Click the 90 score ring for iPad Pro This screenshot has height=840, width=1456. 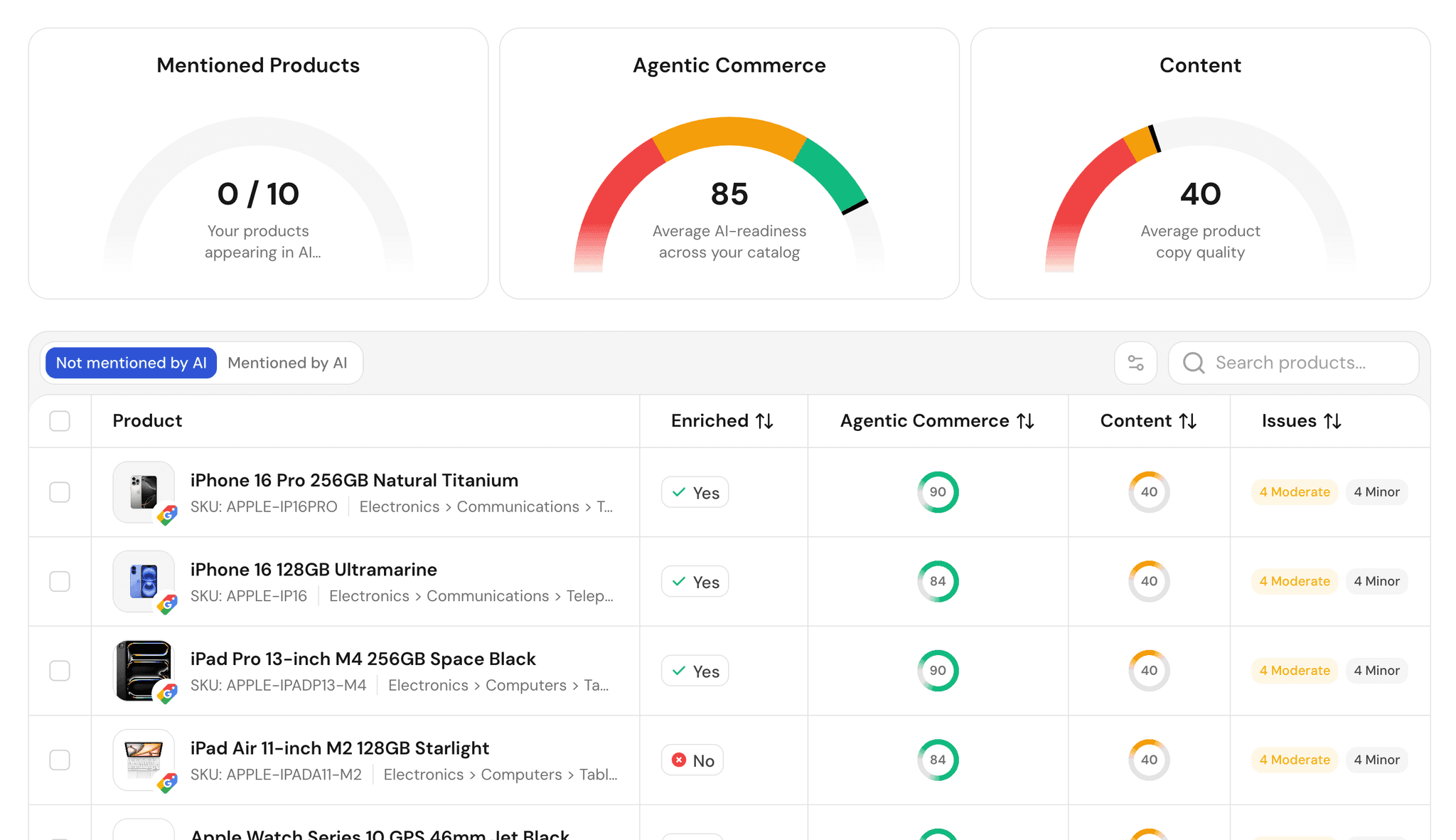938,671
